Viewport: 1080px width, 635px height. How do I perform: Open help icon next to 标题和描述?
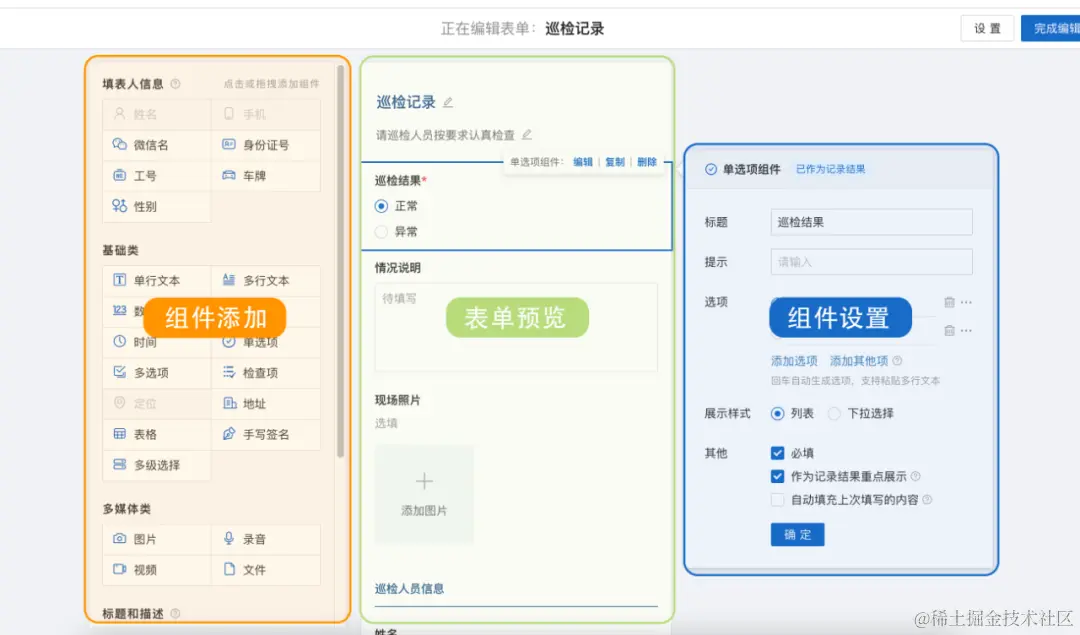click(175, 614)
